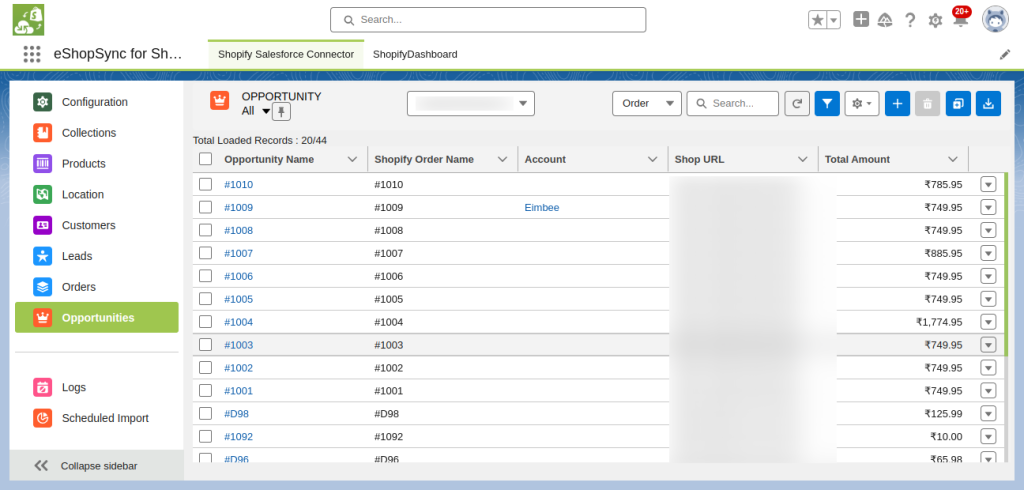Viewport: 1024px width, 490px height.
Task: Click the Guidance Center trailhead icon
Action: [885, 20]
